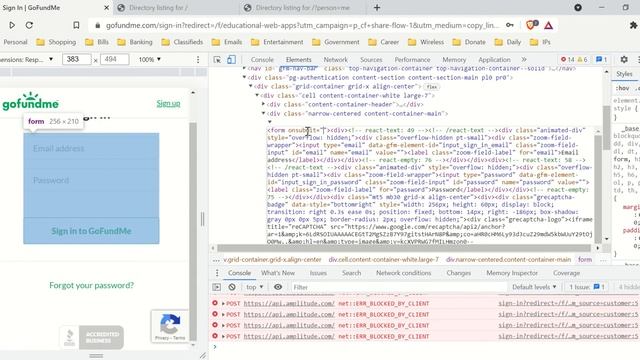The height and width of the screenshot is (360, 640).
Task: Collapse the narrow-centered content-container-main div
Action: (x=263, y=113)
